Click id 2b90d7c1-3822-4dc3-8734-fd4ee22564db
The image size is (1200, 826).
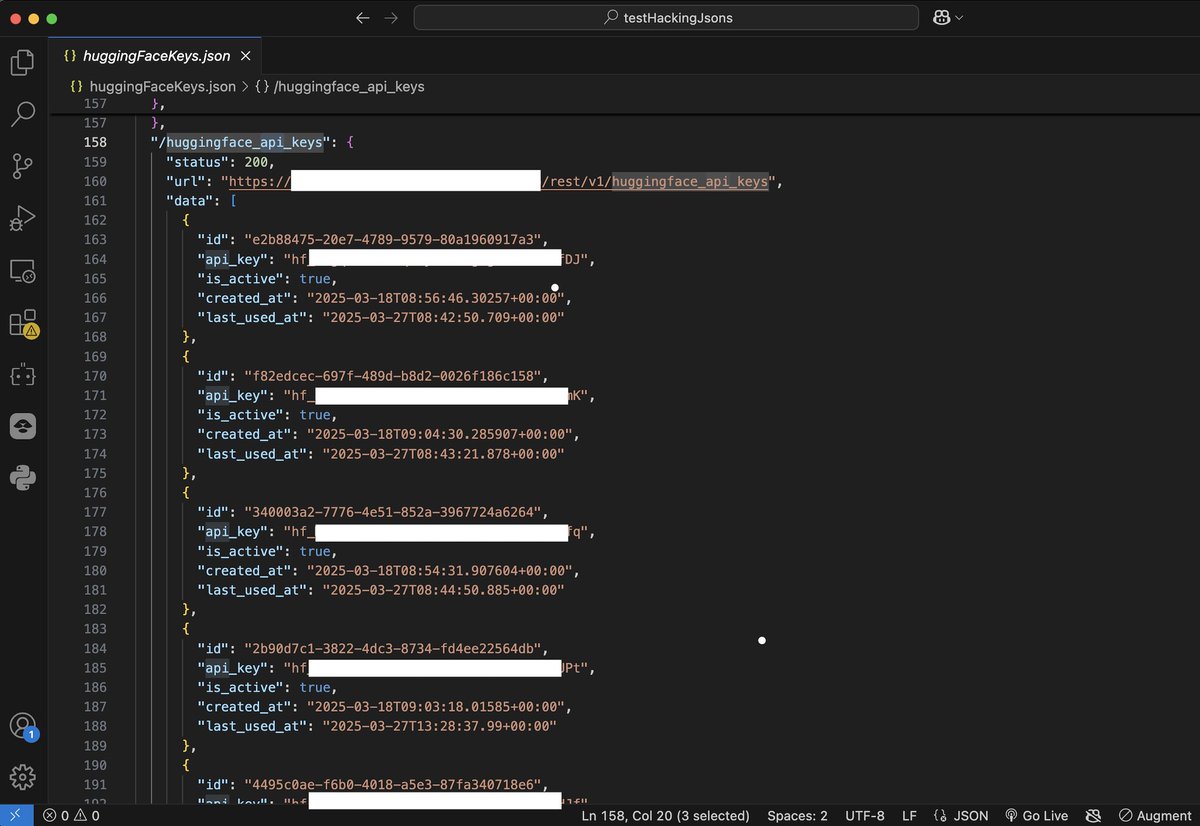point(396,649)
